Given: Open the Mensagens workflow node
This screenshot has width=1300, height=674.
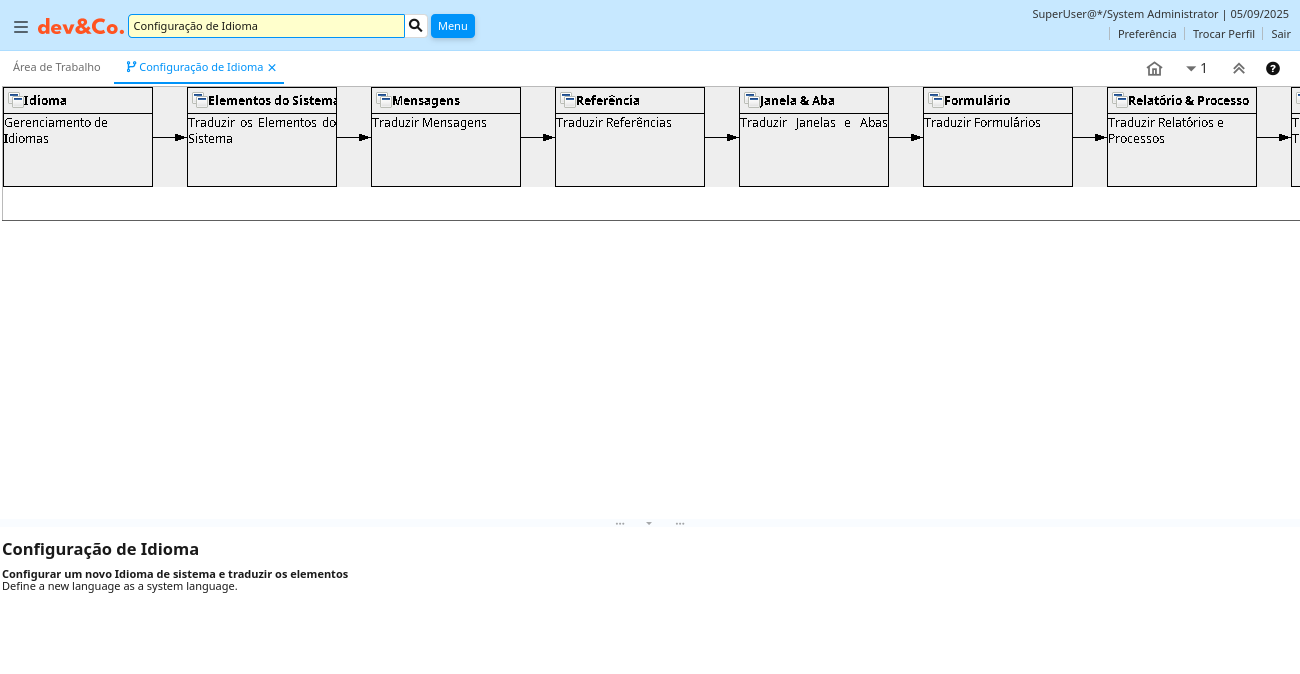Looking at the screenshot, I should 446,136.
